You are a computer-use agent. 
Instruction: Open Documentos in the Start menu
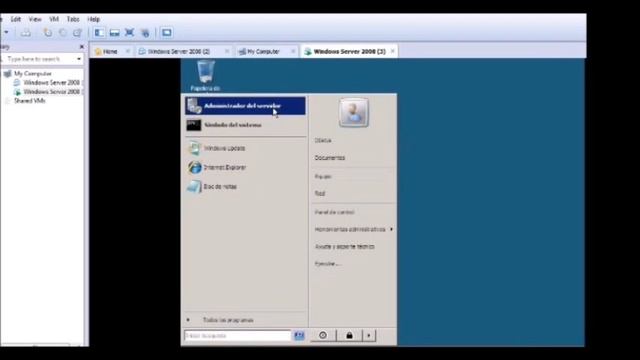point(330,158)
